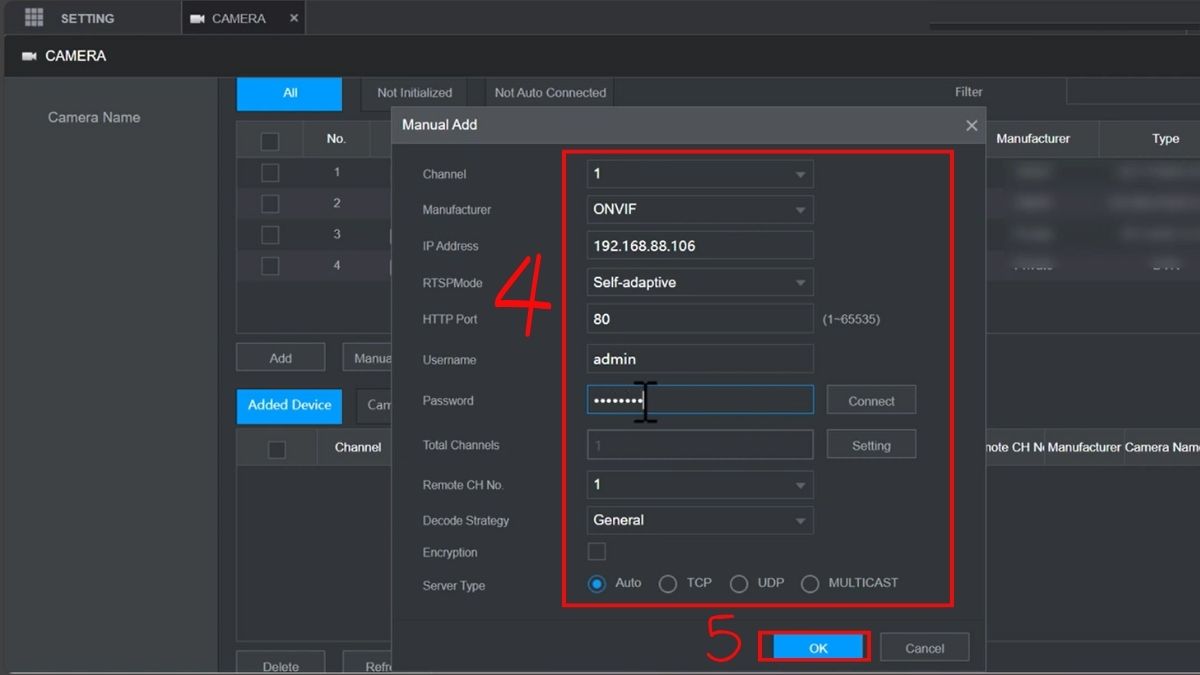Toggle select-all checkbox in Added Device table
This screenshot has width=1200, height=675.
(277, 450)
